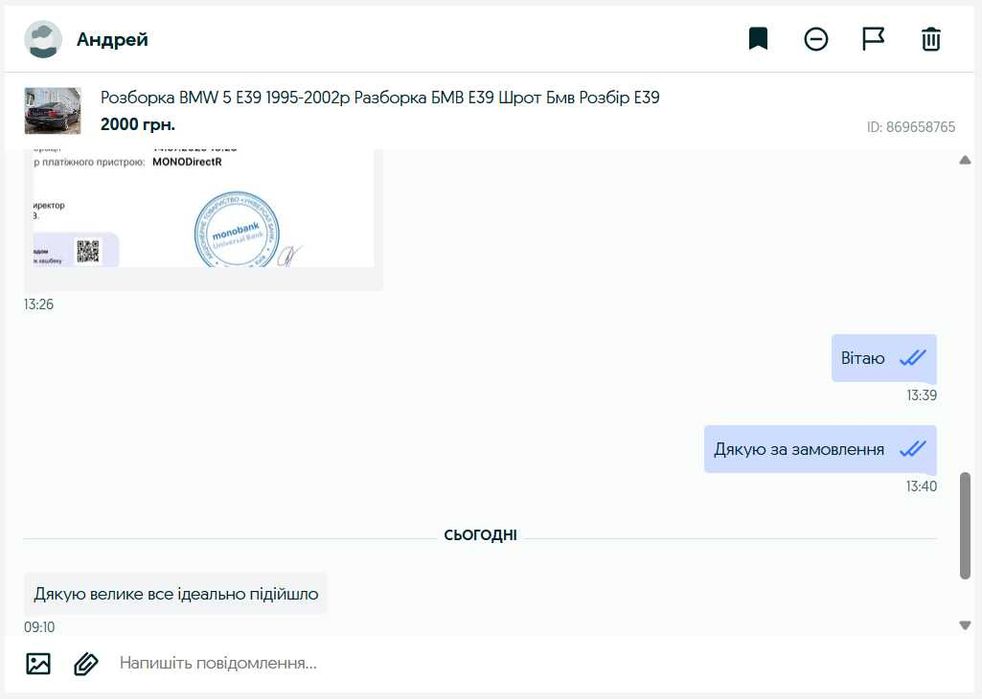Open user name Андрей
The width and height of the screenshot is (982, 699).
click(x=112, y=39)
